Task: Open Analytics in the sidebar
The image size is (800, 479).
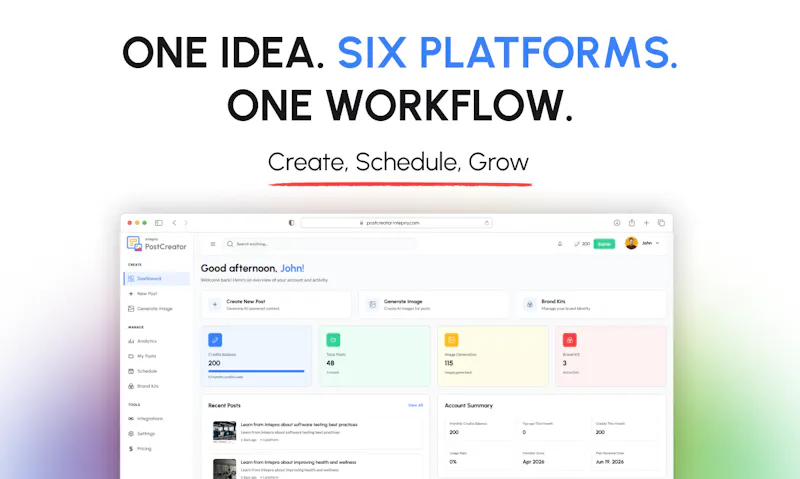Action: point(142,341)
